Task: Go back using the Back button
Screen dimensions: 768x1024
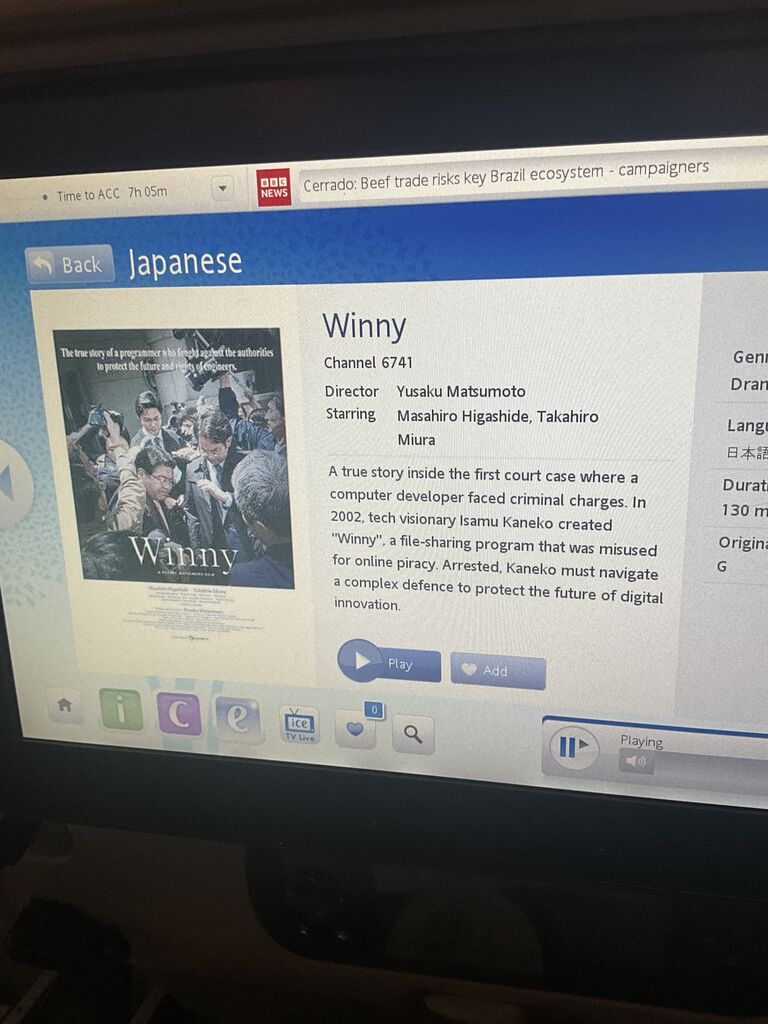Action: tap(70, 264)
